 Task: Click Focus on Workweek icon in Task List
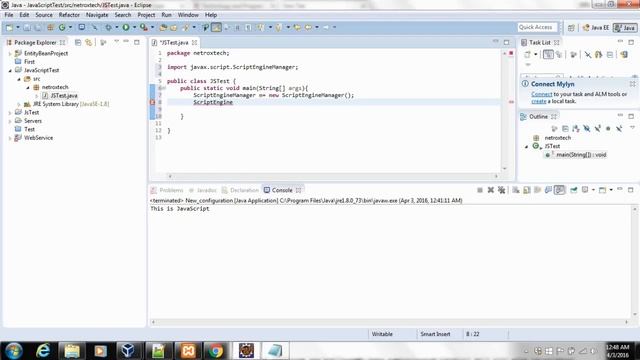pyautogui.click(x=573, y=54)
